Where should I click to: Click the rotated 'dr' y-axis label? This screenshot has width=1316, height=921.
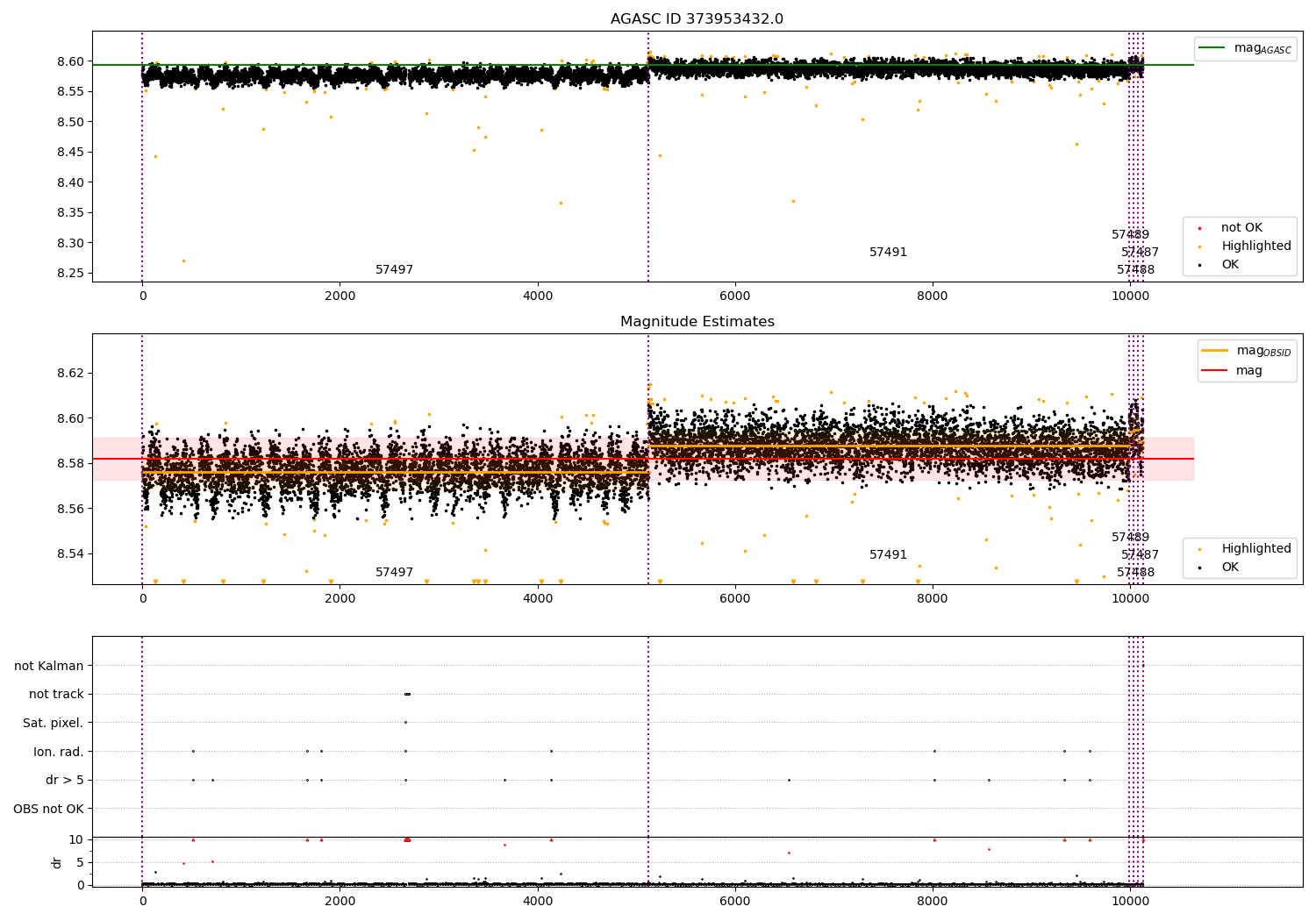[57, 862]
